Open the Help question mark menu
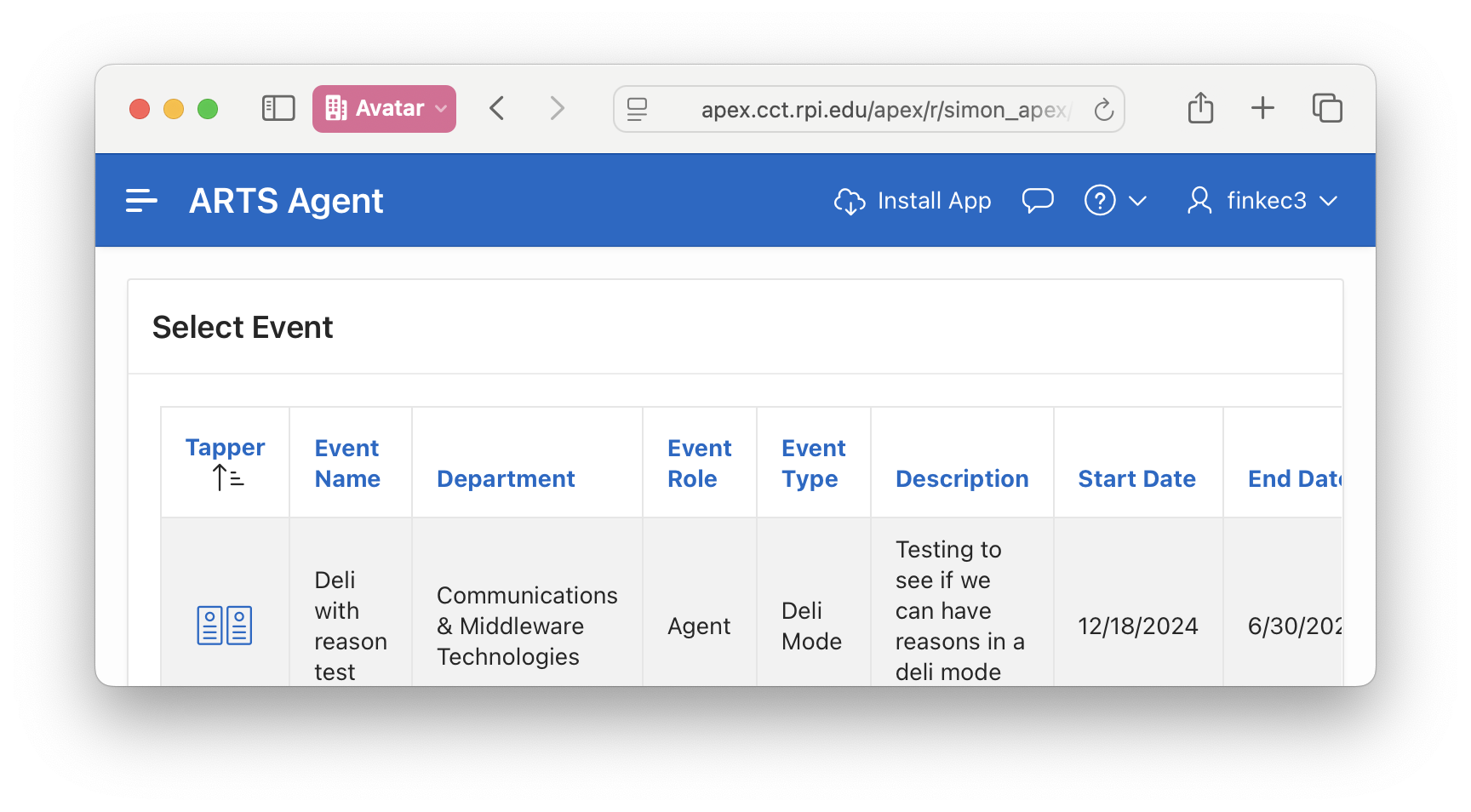Viewport: 1471px width, 812px height. (1115, 201)
